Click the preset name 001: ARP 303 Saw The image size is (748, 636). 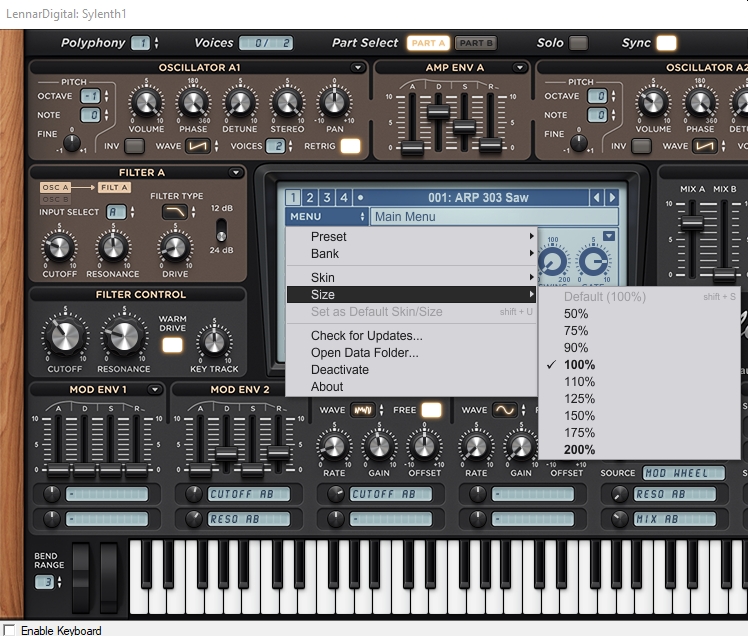[x=478, y=198]
